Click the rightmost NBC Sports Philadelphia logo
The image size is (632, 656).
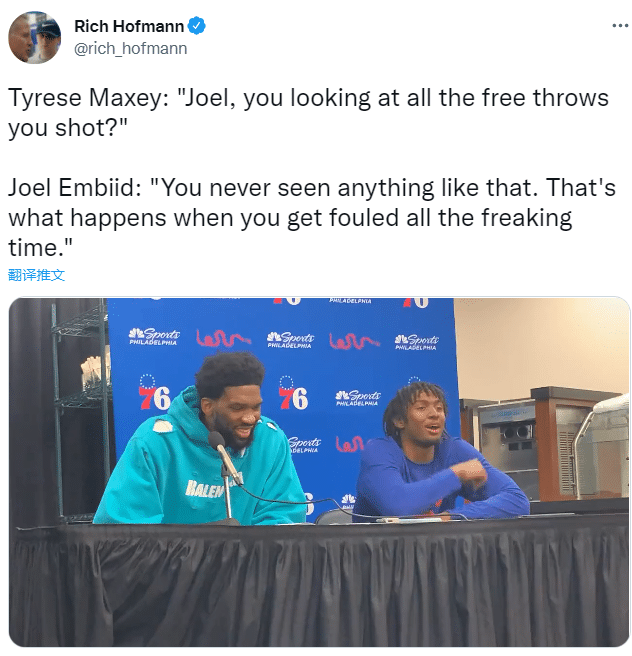(x=416, y=341)
